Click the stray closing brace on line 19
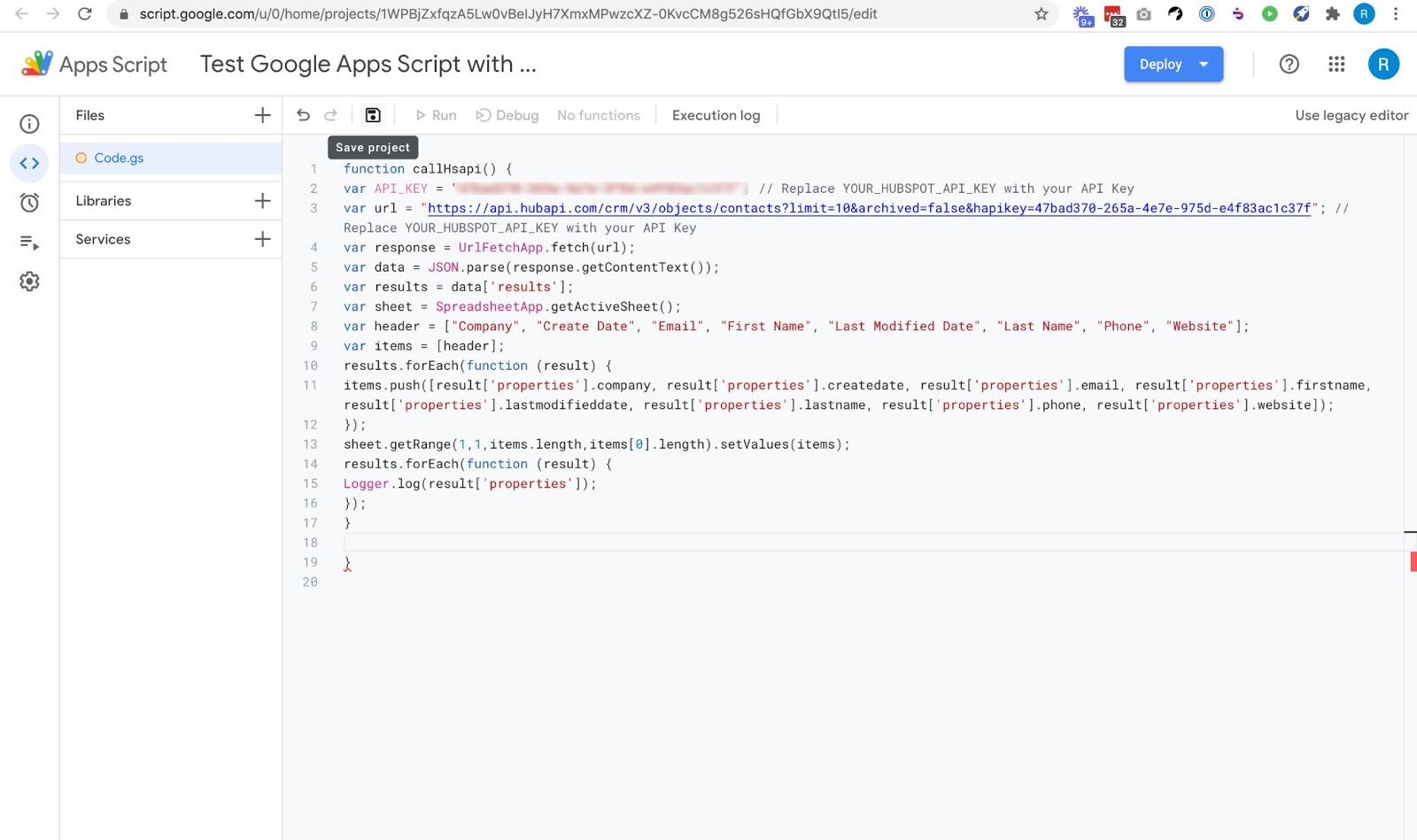This screenshot has width=1417, height=840. pyautogui.click(x=347, y=563)
